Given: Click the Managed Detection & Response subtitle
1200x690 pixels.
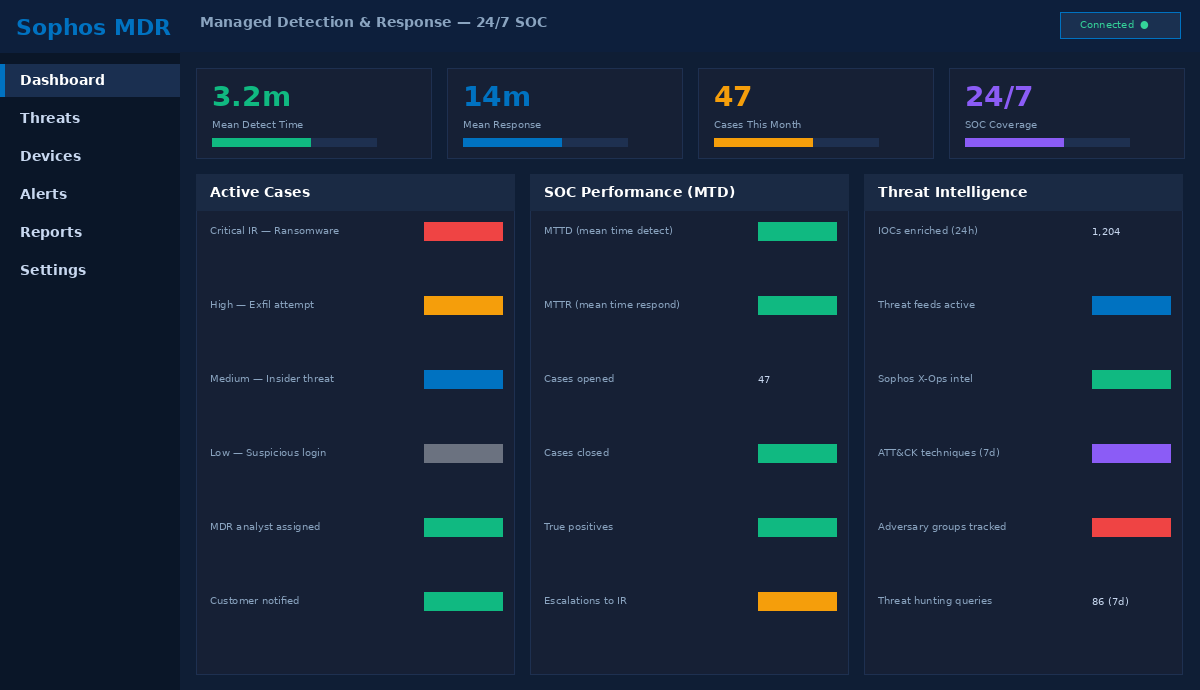Looking at the screenshot, I should click(373, 22).
